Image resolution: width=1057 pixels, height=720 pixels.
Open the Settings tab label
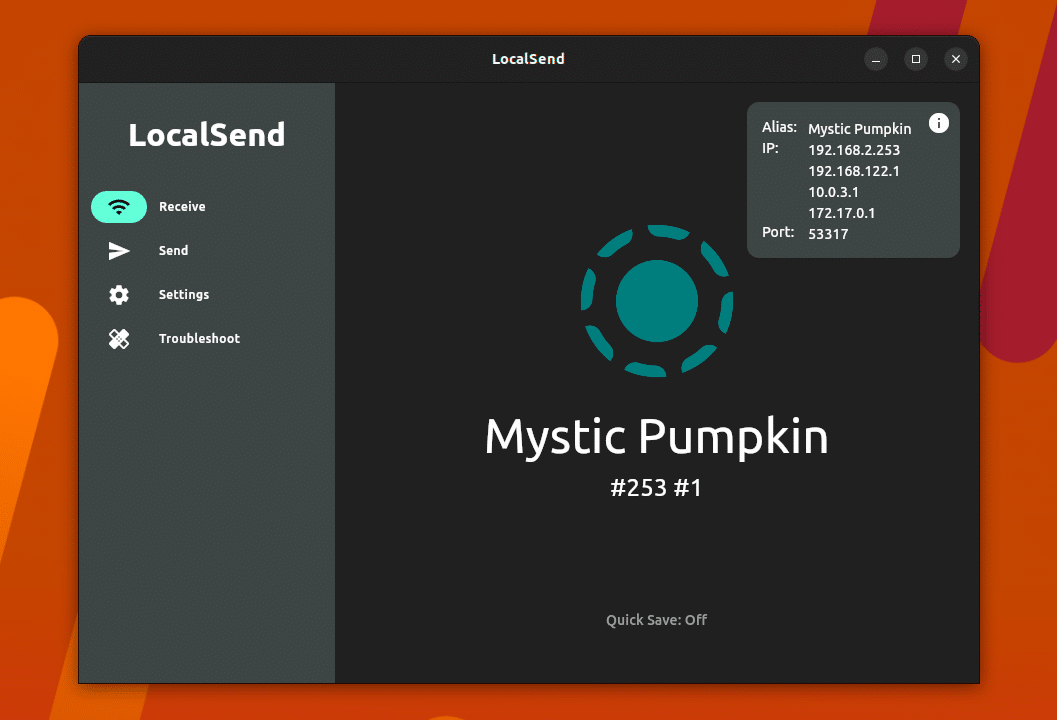tap(183, 295)
